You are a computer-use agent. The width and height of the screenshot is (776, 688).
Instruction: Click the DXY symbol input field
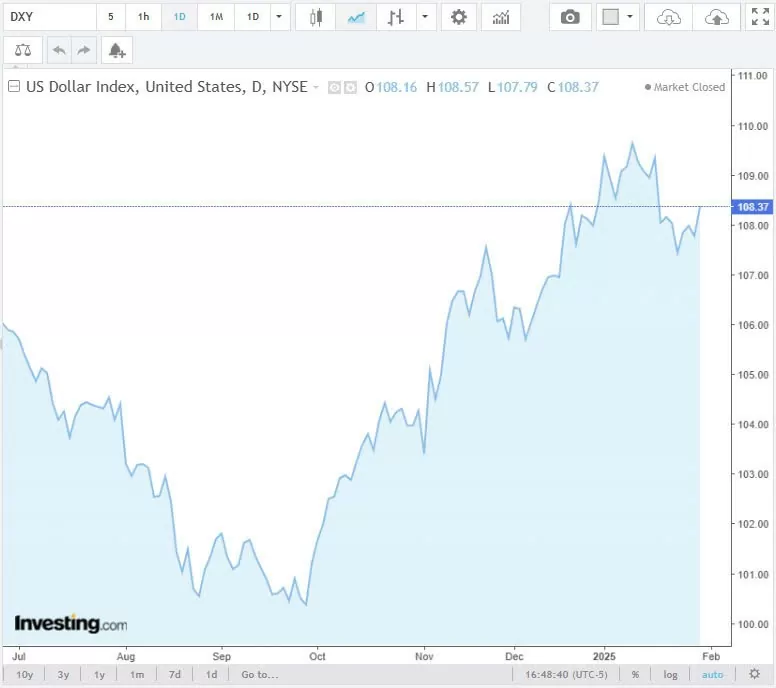click(x=48, y=17)
